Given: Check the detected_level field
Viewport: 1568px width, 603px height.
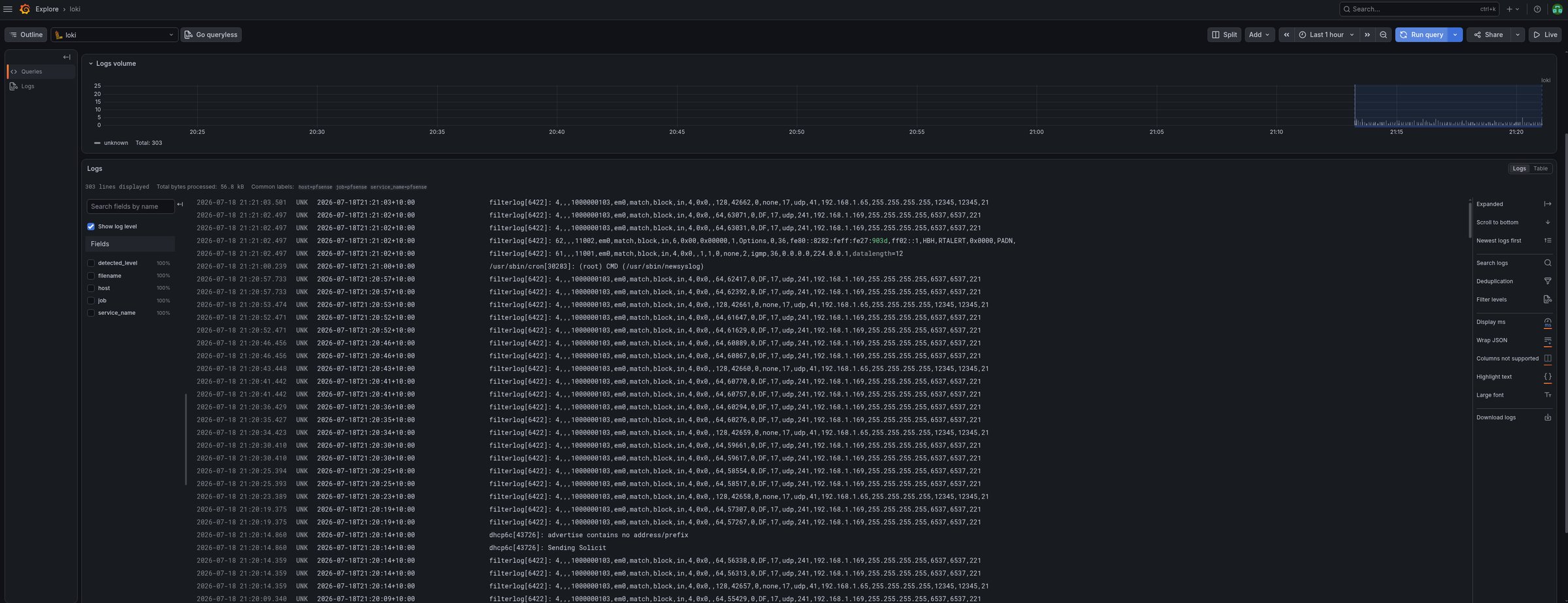Looking at the screenshot, I should tap(91, 263).
